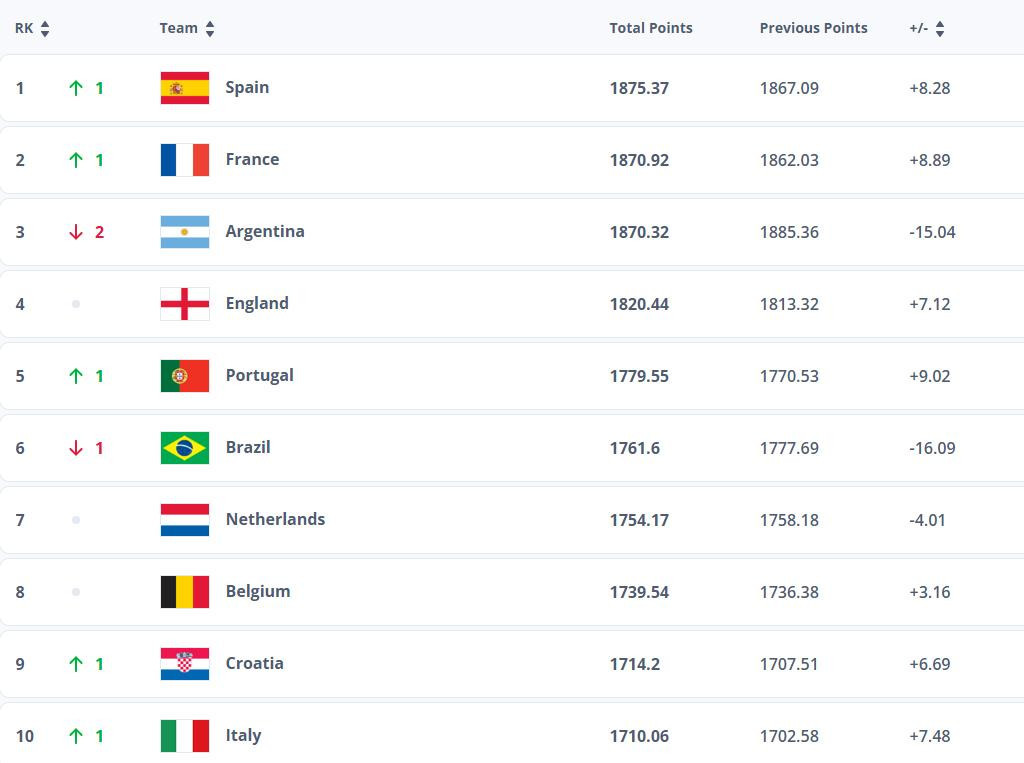Click the Spain flag icon
This screenshot has height=763, width=1024.
click(x=184, y=87)
